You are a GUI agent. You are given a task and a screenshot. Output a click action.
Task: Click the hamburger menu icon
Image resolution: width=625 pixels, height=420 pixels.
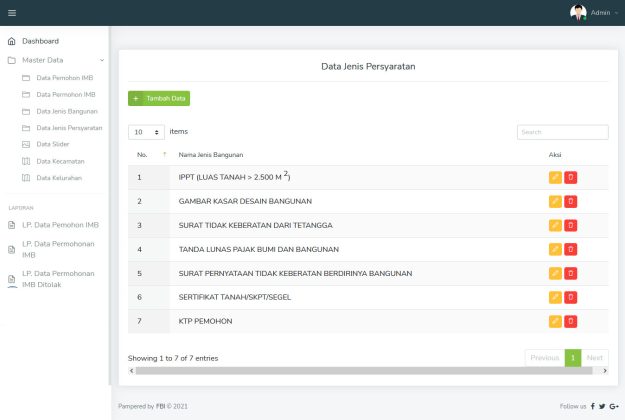pyautogui.click(x=12, y=13)
